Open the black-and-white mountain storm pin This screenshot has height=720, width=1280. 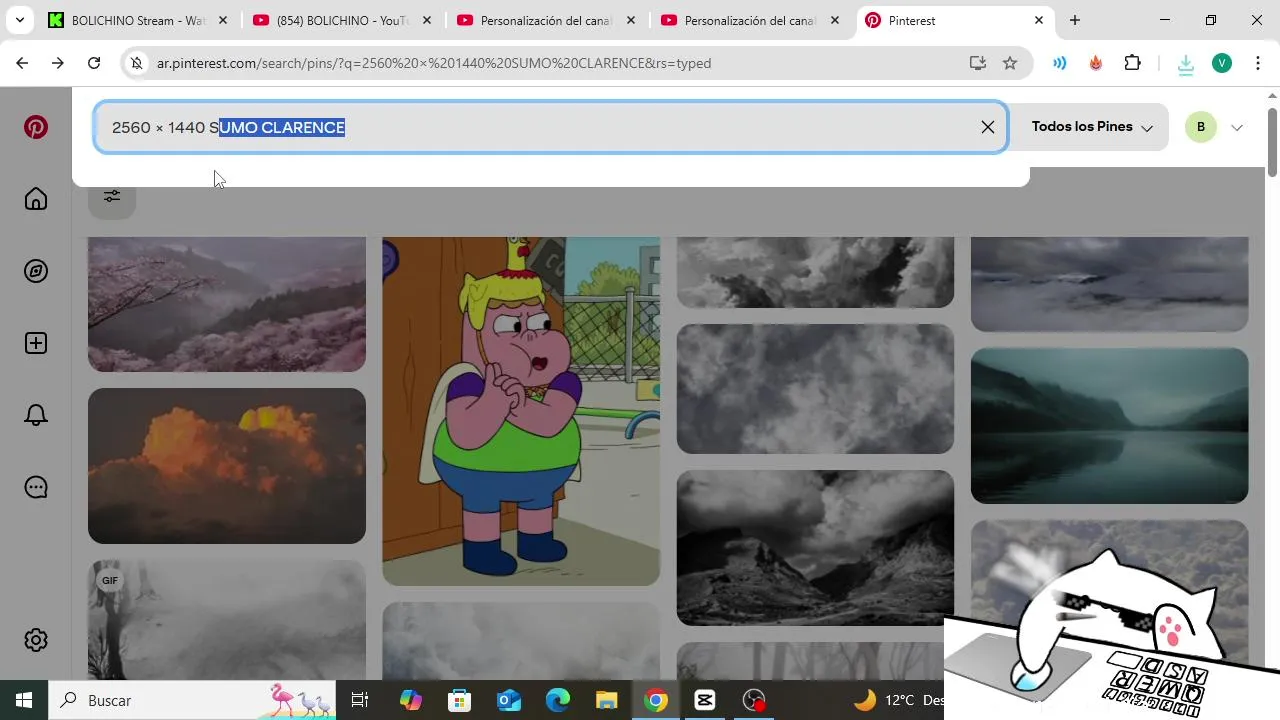(x=815, y=548)
